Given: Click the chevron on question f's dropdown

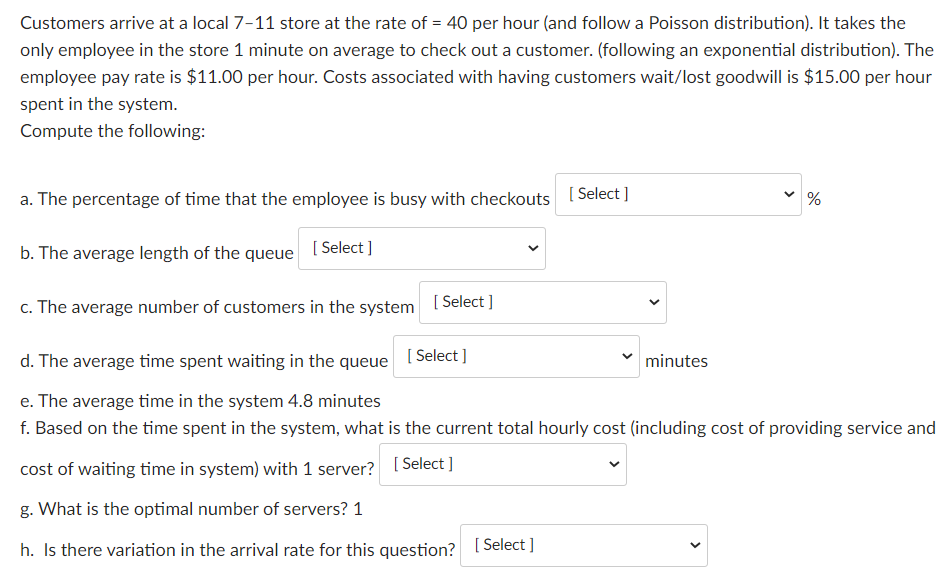Looking at the screenshot, I should pyautogui.click(x=613, y=464).
